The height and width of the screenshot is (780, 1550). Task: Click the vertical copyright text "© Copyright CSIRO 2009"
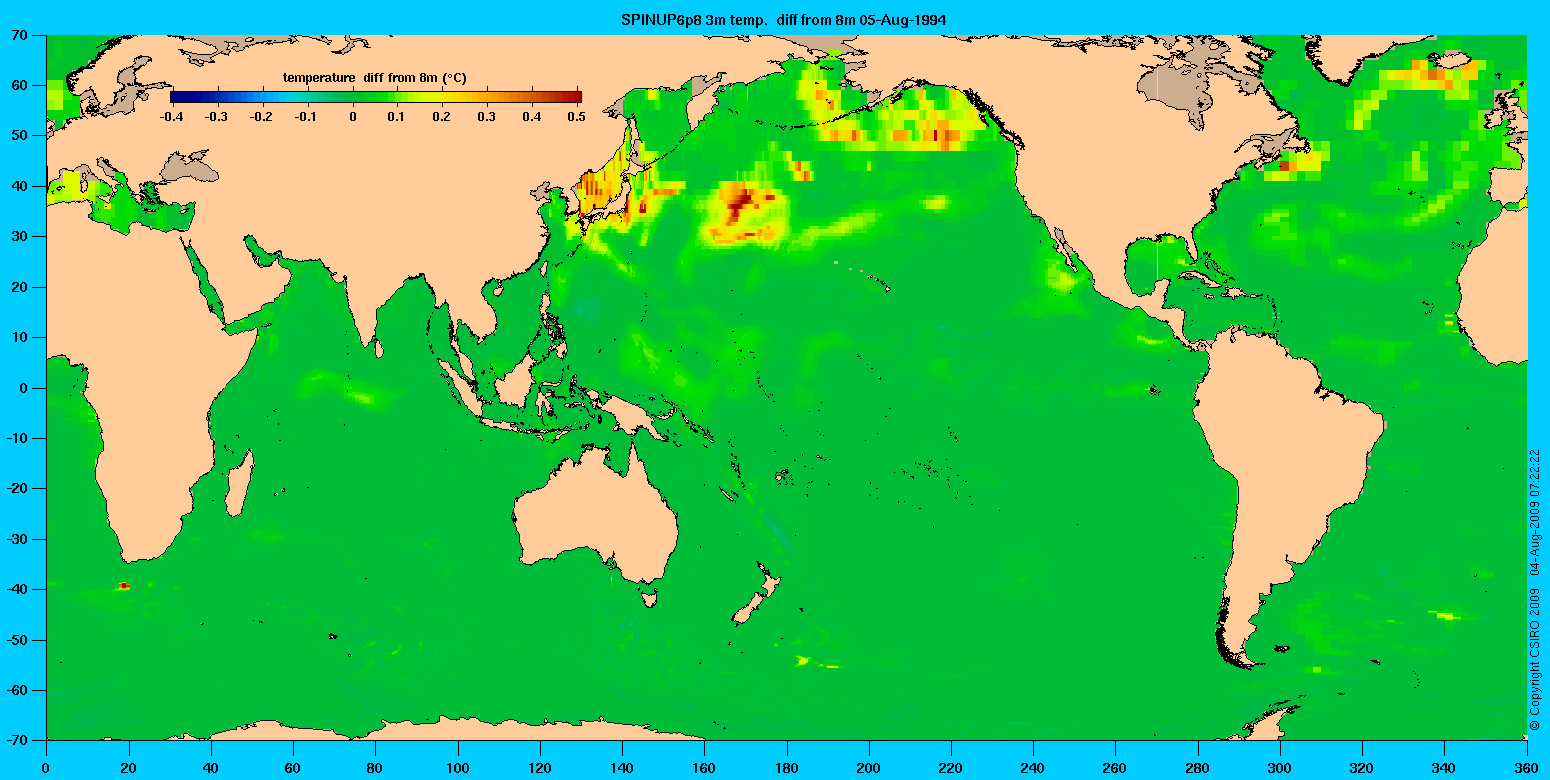click(1535, 661)
